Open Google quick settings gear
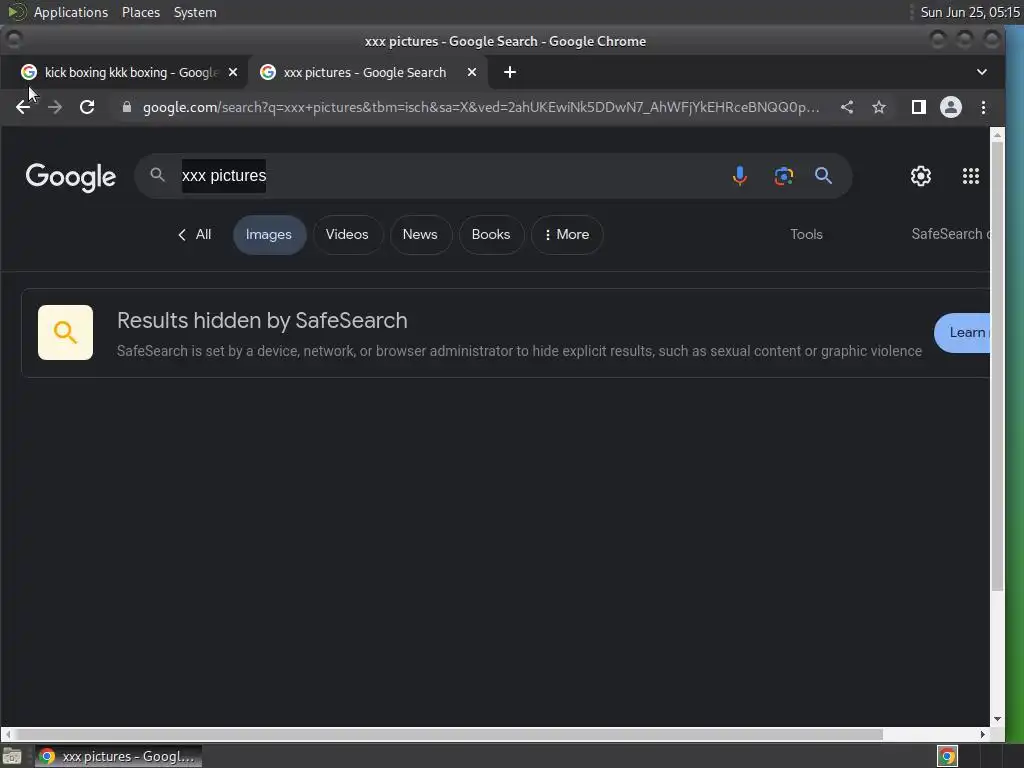This screenshot has width=1024, height=768. pos(920,176)
